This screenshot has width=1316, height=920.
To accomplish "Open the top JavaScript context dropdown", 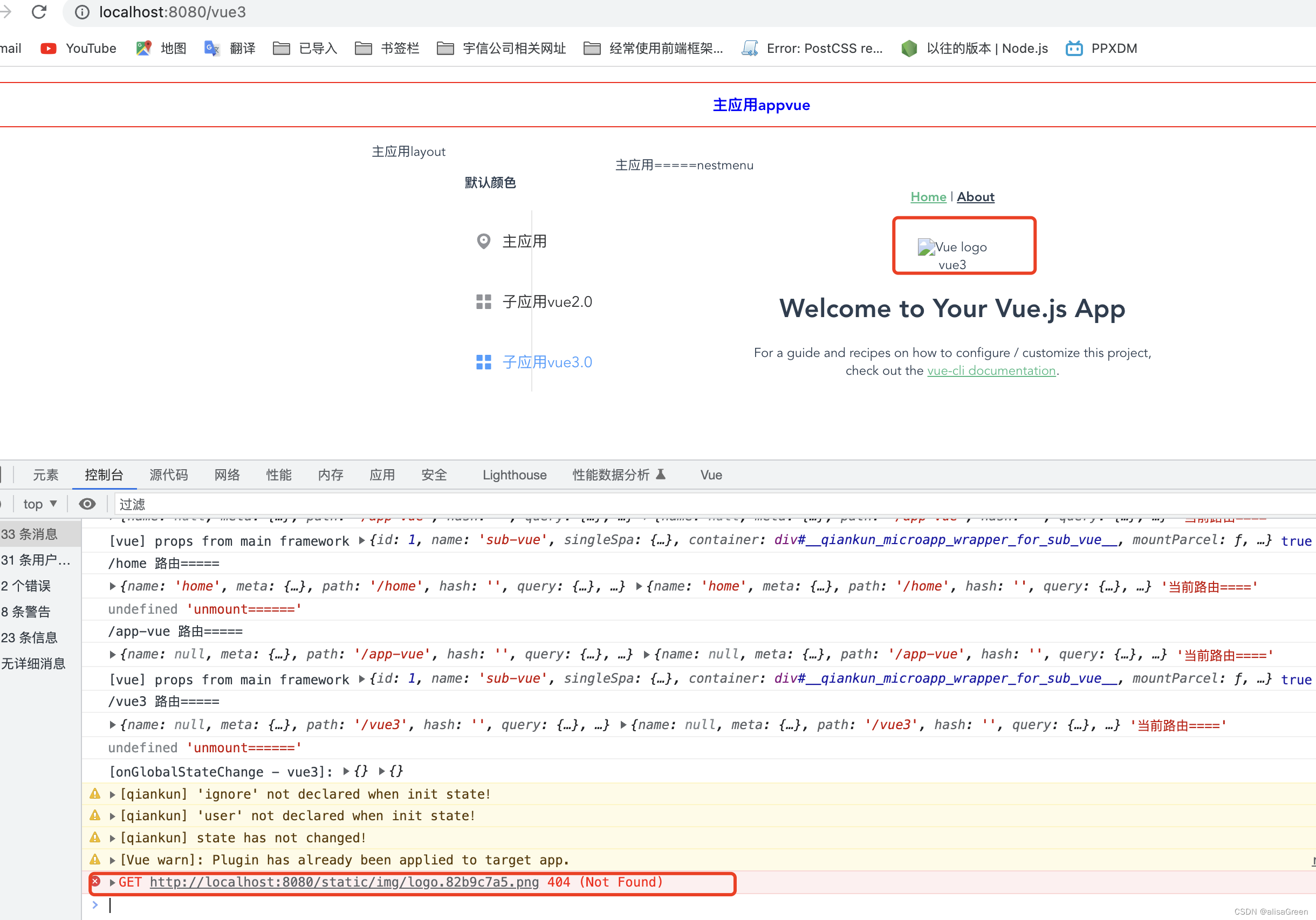I will [x=40, y=504].
